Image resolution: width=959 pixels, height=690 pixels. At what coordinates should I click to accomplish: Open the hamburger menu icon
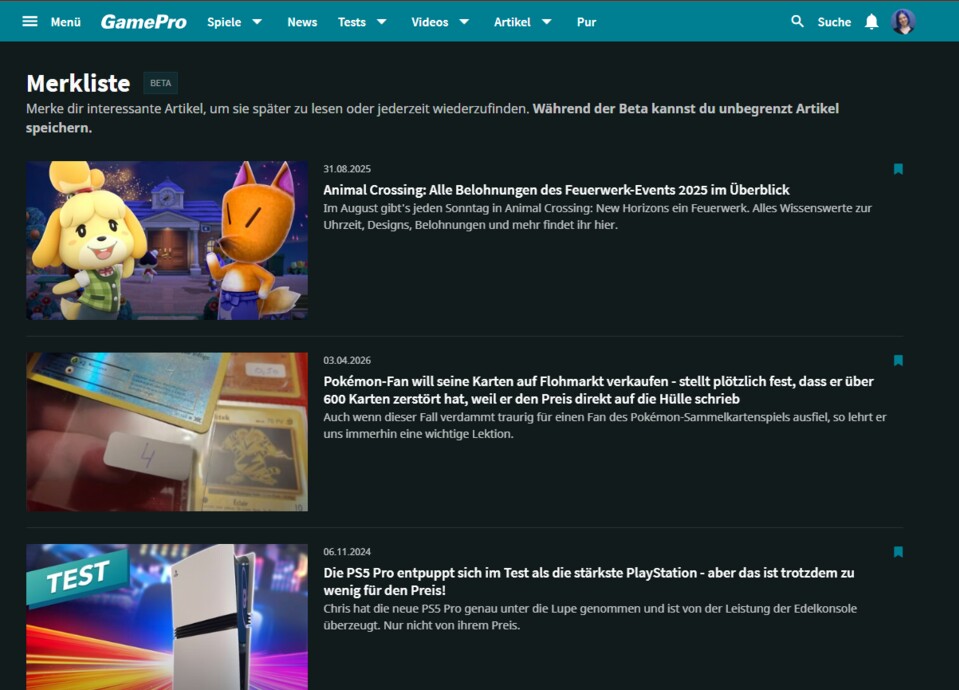point(30,21)
